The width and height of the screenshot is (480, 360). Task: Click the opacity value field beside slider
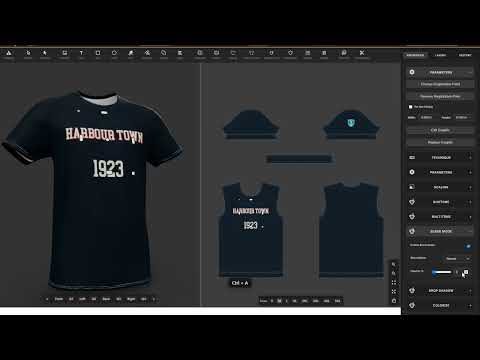tap(457, 272)
